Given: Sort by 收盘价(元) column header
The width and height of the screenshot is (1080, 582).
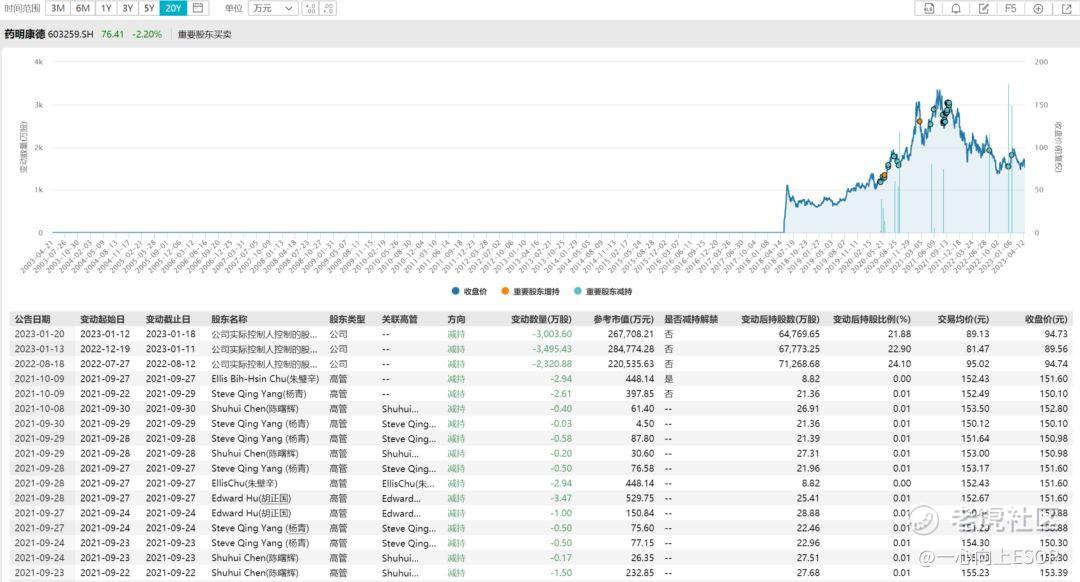Looking at the screenshot, I should pos(1046,320).
